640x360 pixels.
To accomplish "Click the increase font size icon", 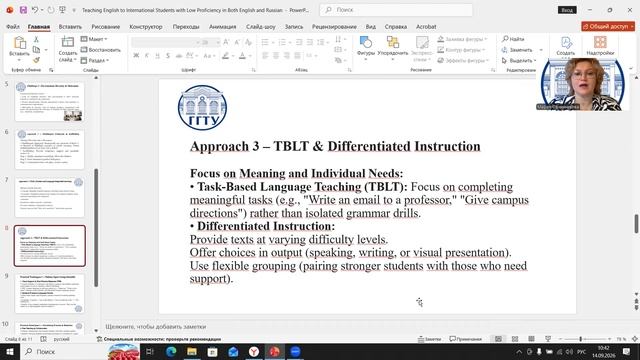I will 227,42.
